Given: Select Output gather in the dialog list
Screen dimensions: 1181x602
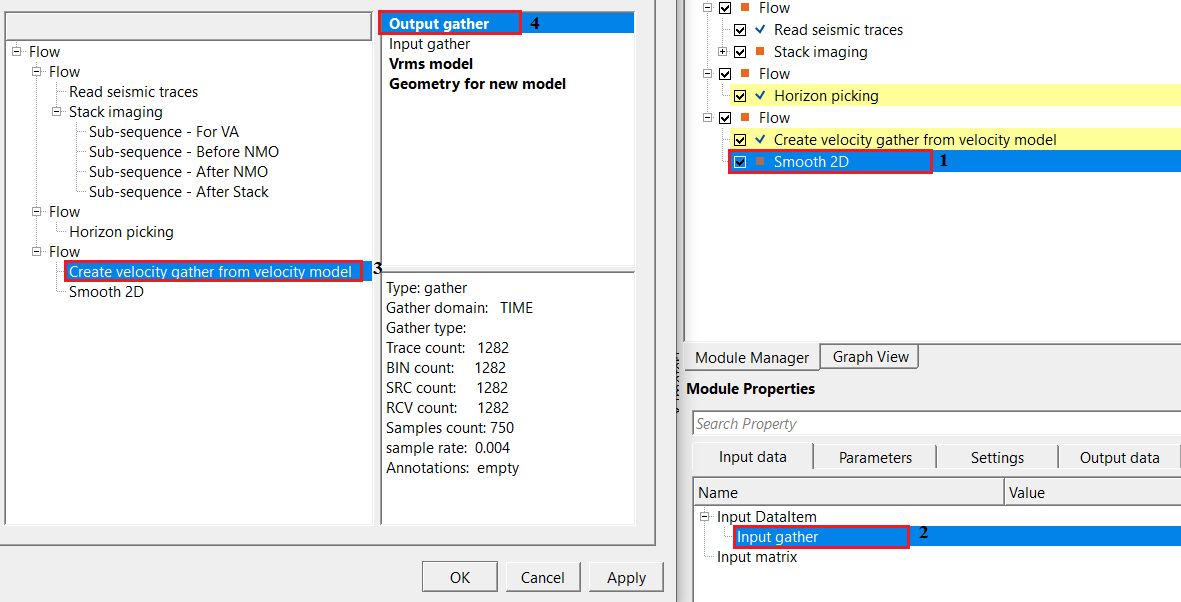Looking at the screenshot, I should click(x=439, y=23).
